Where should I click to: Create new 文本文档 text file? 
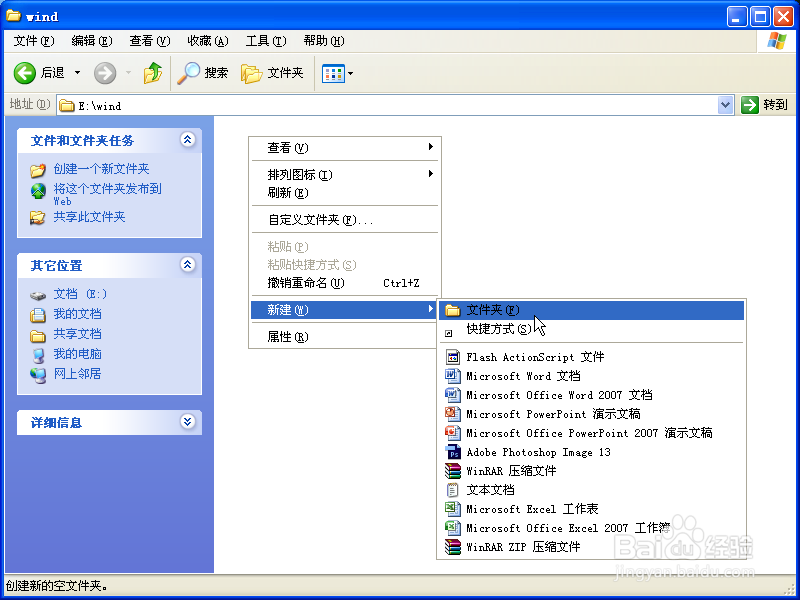[x=591, y=490]
